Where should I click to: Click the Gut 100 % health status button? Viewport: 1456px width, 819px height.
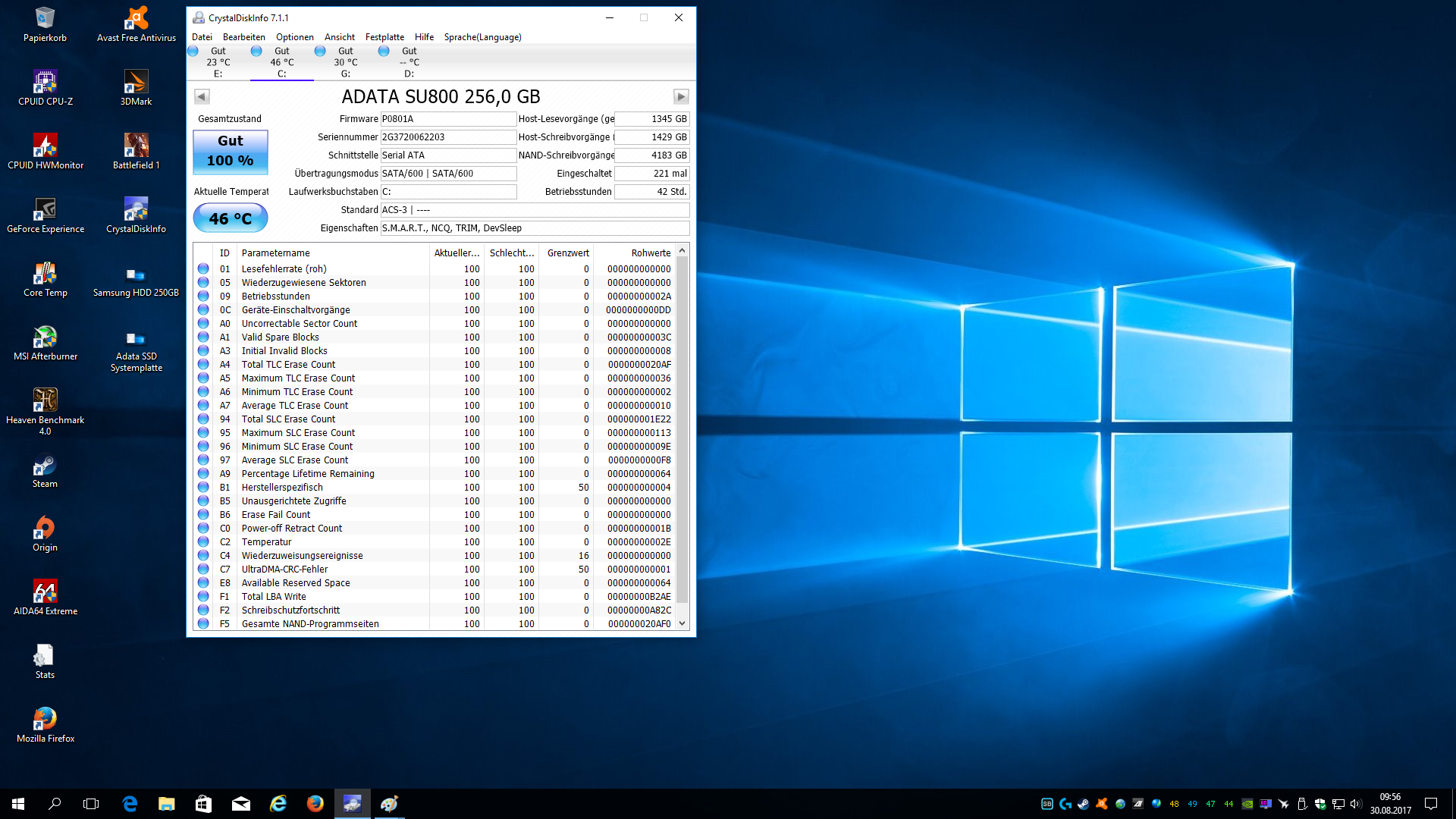(x=231, y=151)
